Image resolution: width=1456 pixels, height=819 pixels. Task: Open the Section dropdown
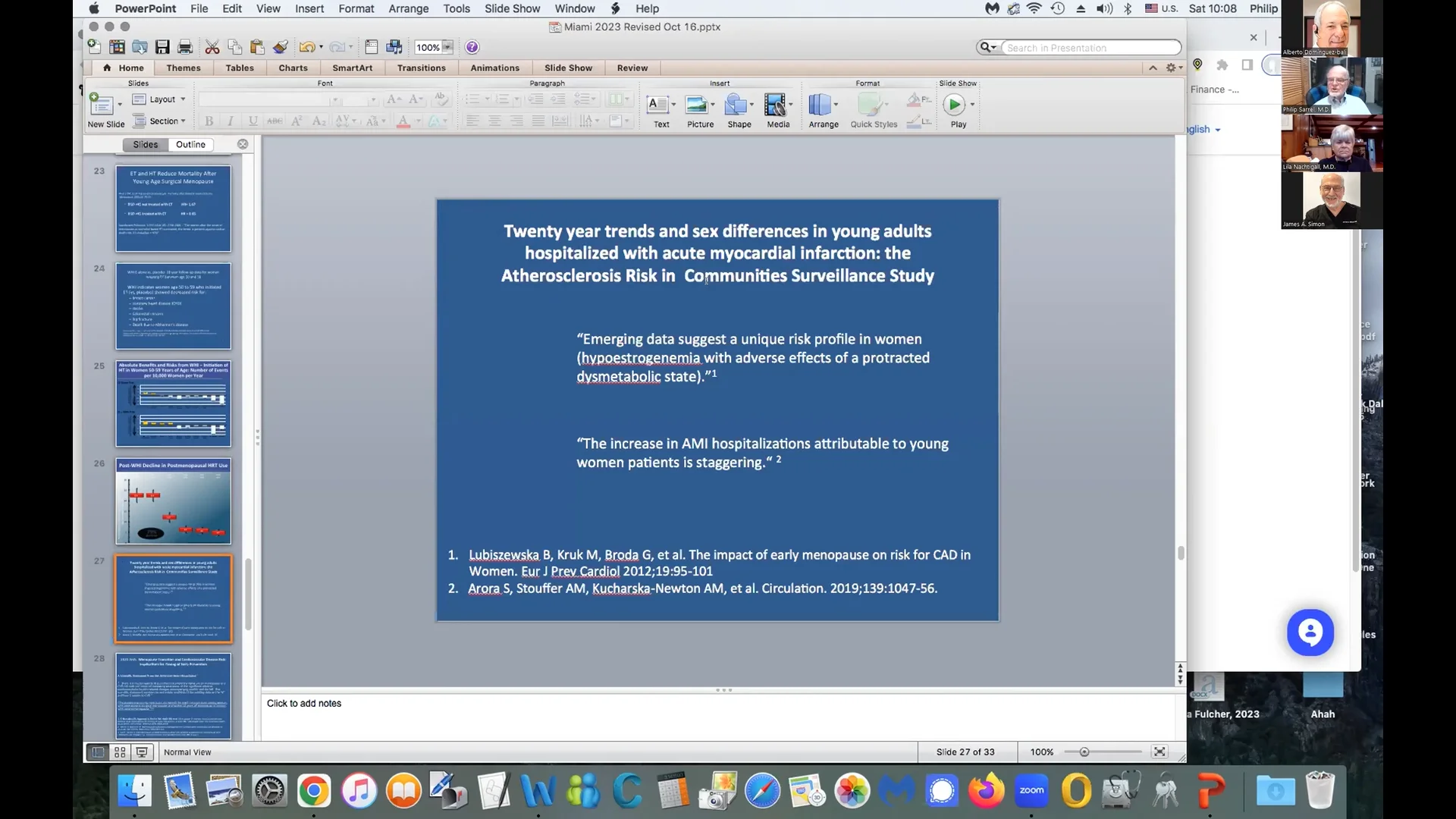[159, 121]
